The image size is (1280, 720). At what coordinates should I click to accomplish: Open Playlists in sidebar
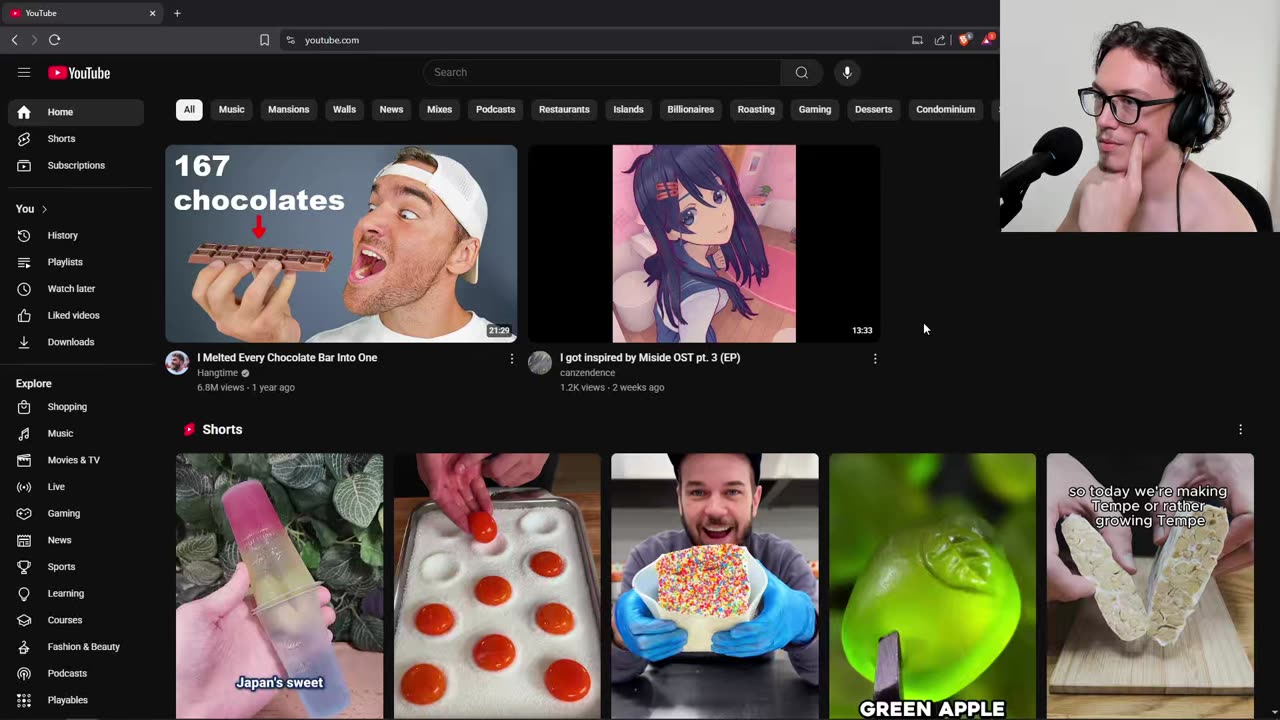76,262
